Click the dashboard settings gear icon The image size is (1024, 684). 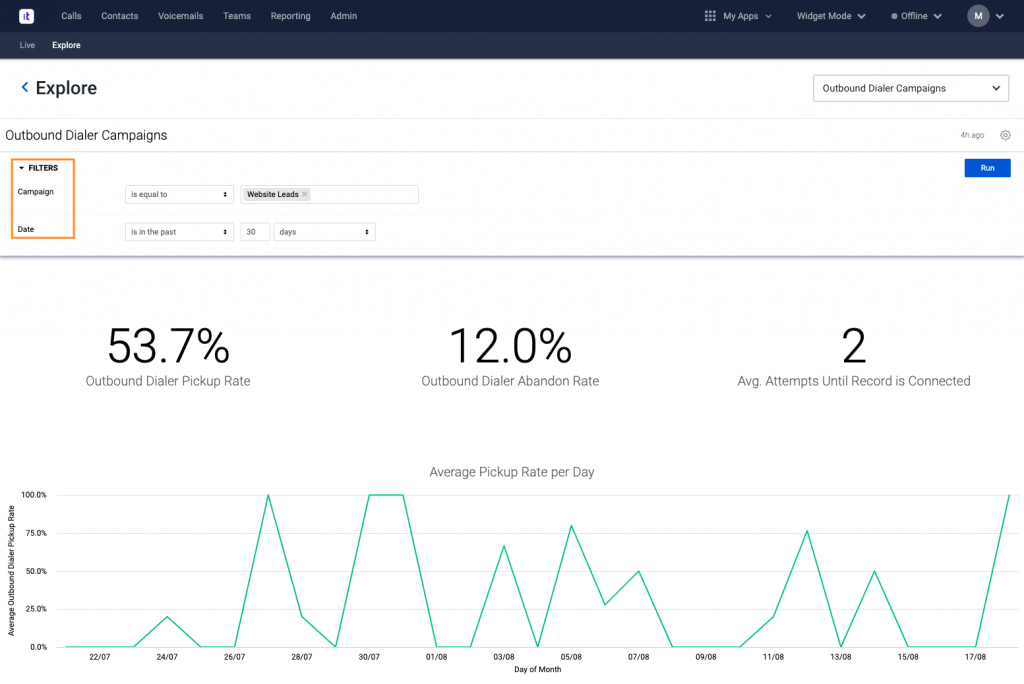pos(1005,135)
